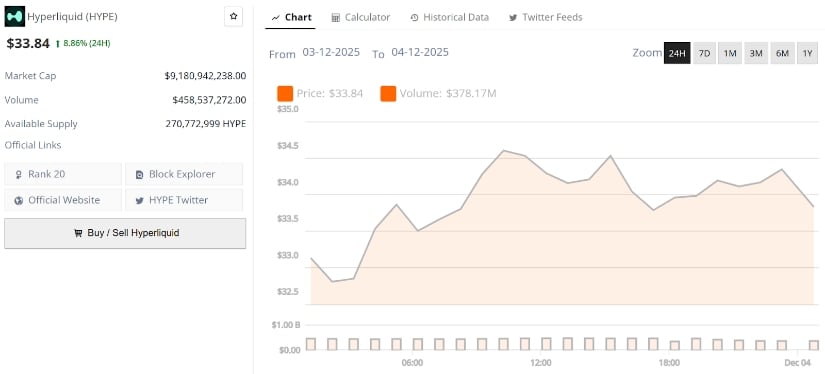Click the 06:00 time axis label
Viewport: 825px width, 374px height.
pos(412,363)
